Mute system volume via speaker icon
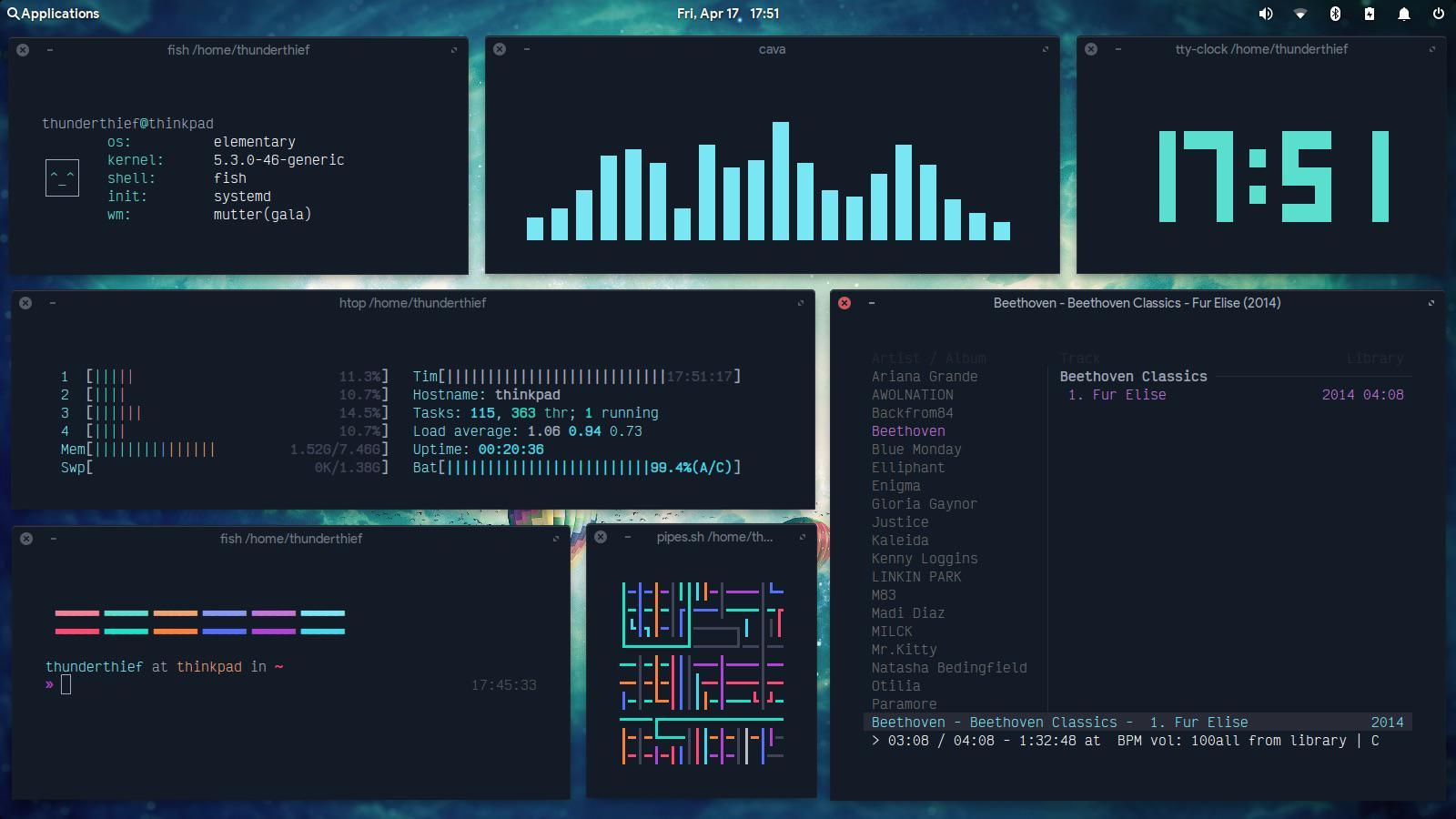Viewport: 1456px width, 819px height. click(1266, 14)
